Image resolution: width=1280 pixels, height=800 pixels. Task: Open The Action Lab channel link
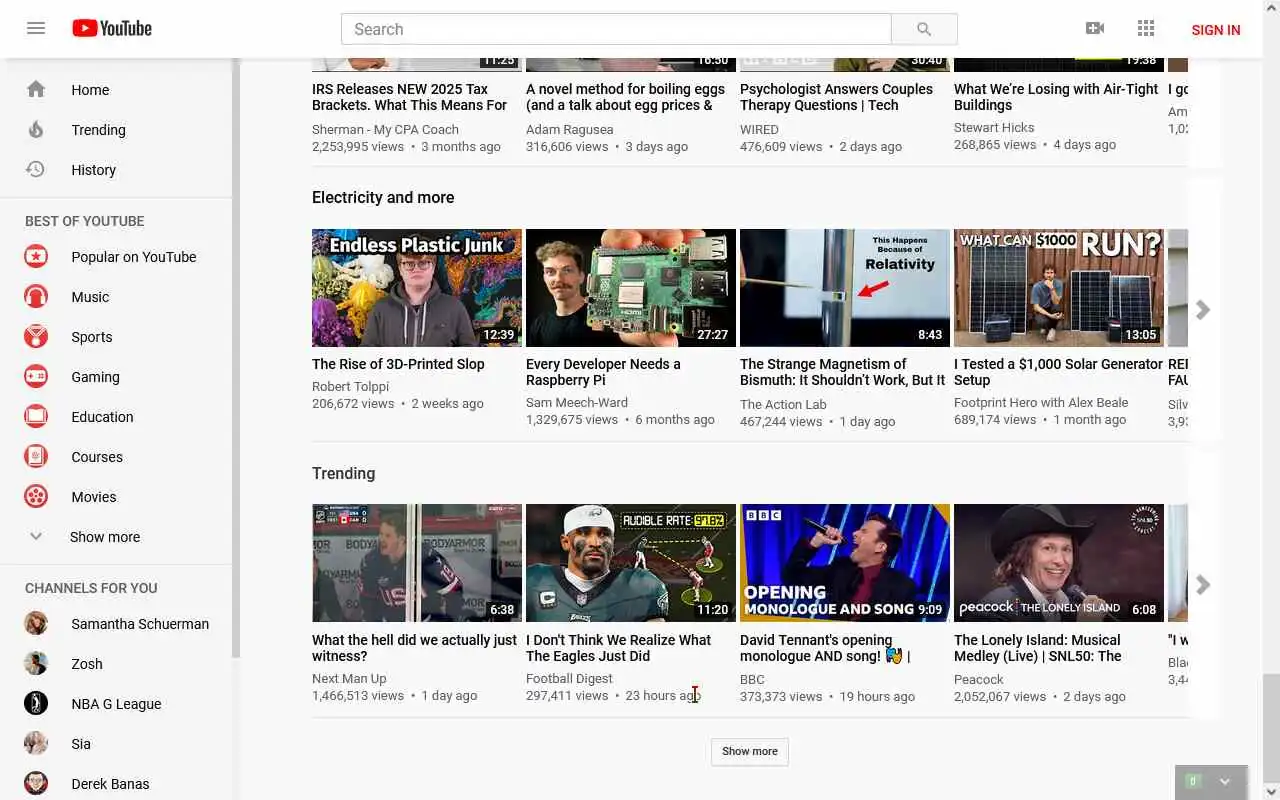tap(783, 404)
